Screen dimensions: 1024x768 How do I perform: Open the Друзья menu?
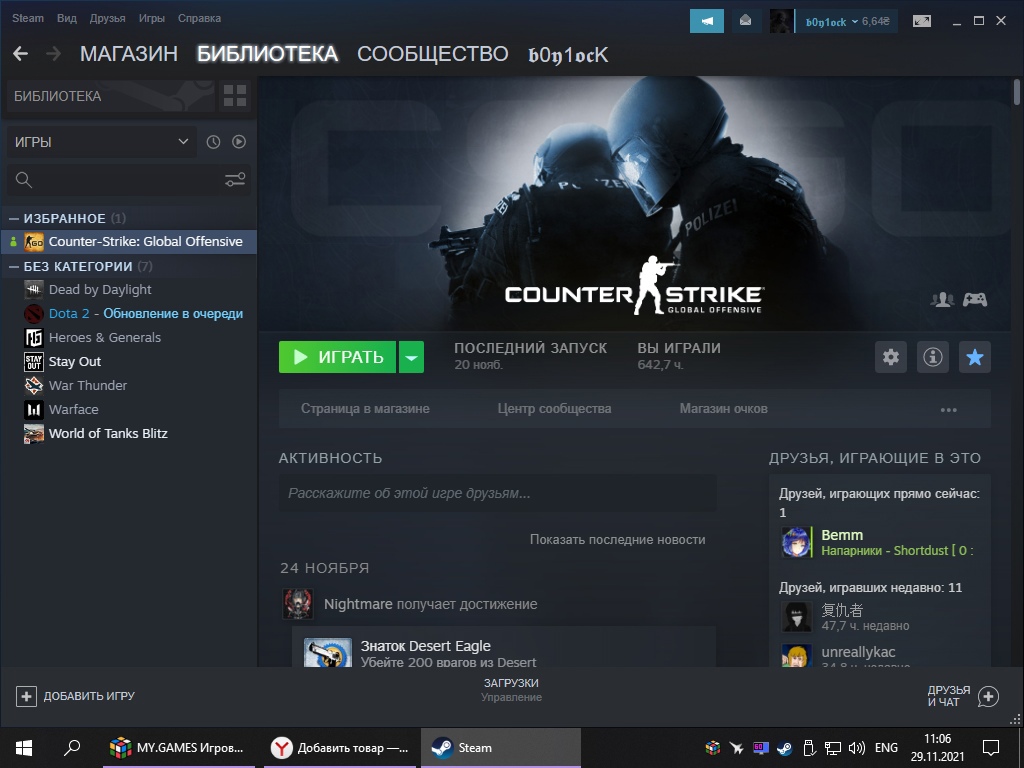[107, 18]
